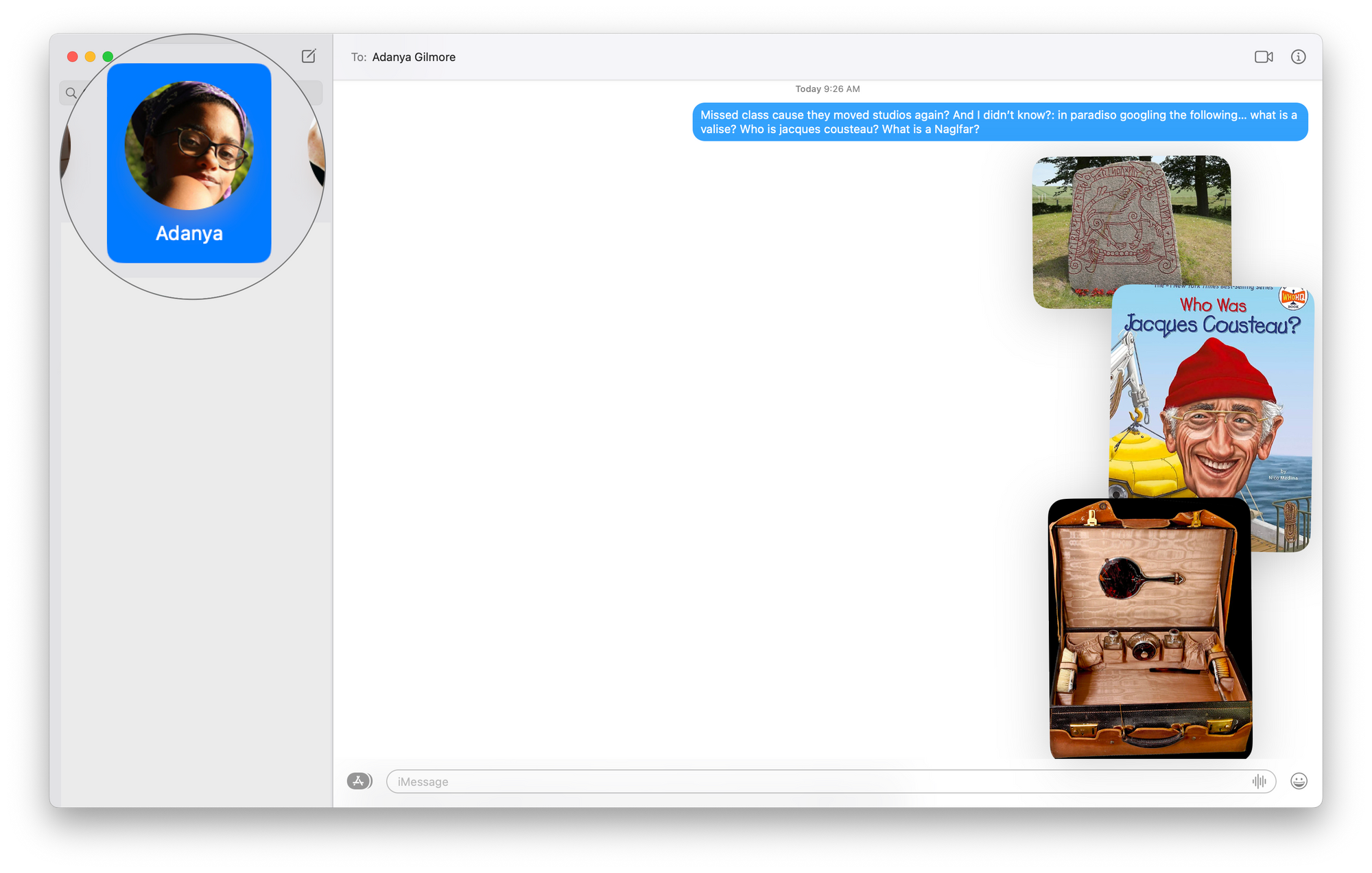Viewport: 1372px width, 873px height.
Task: Minimize the Messages window with the yellow button
Action: tap(90, 56)
